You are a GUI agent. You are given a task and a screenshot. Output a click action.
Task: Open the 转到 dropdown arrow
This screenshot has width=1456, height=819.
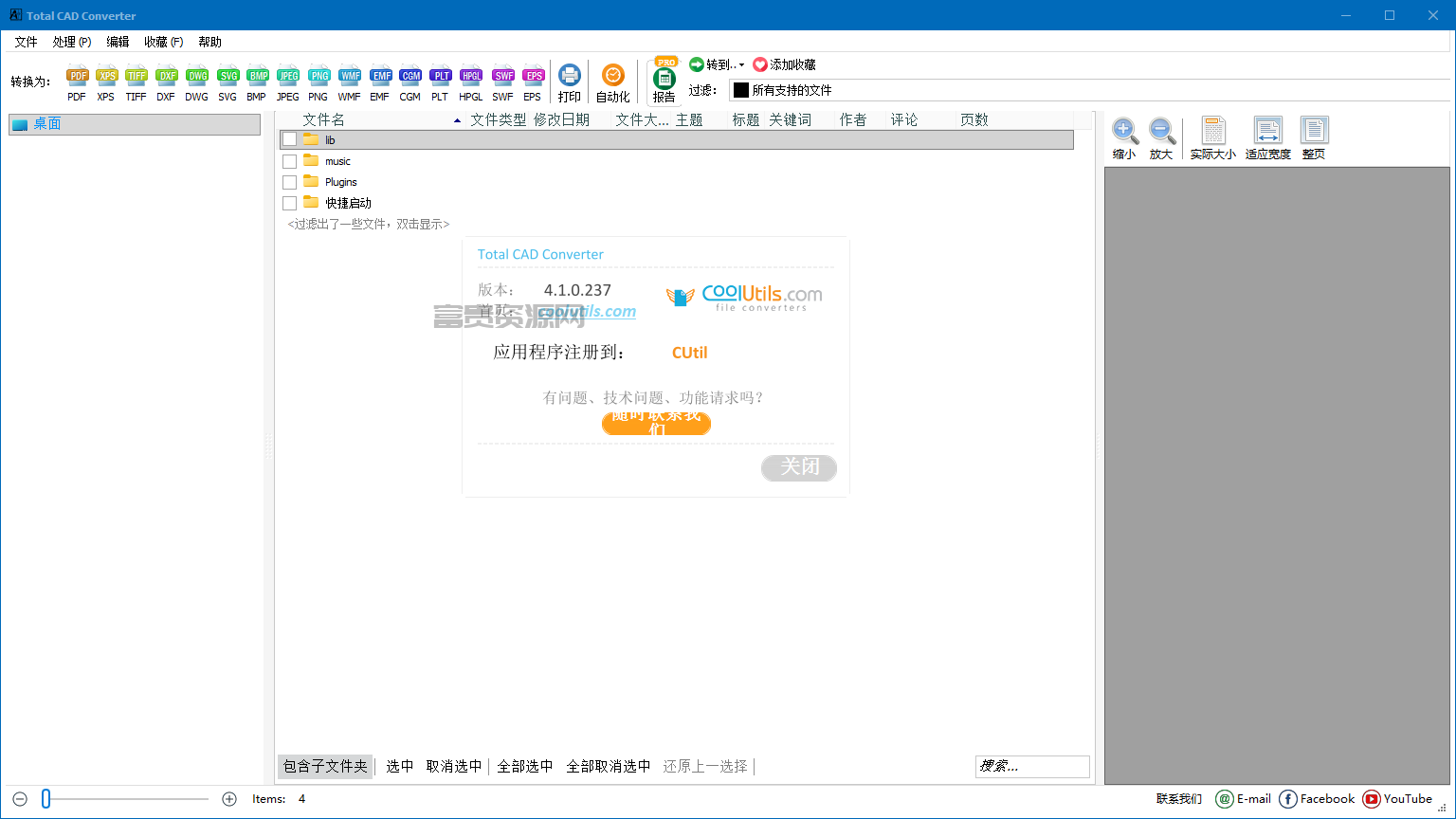(741, 65)
